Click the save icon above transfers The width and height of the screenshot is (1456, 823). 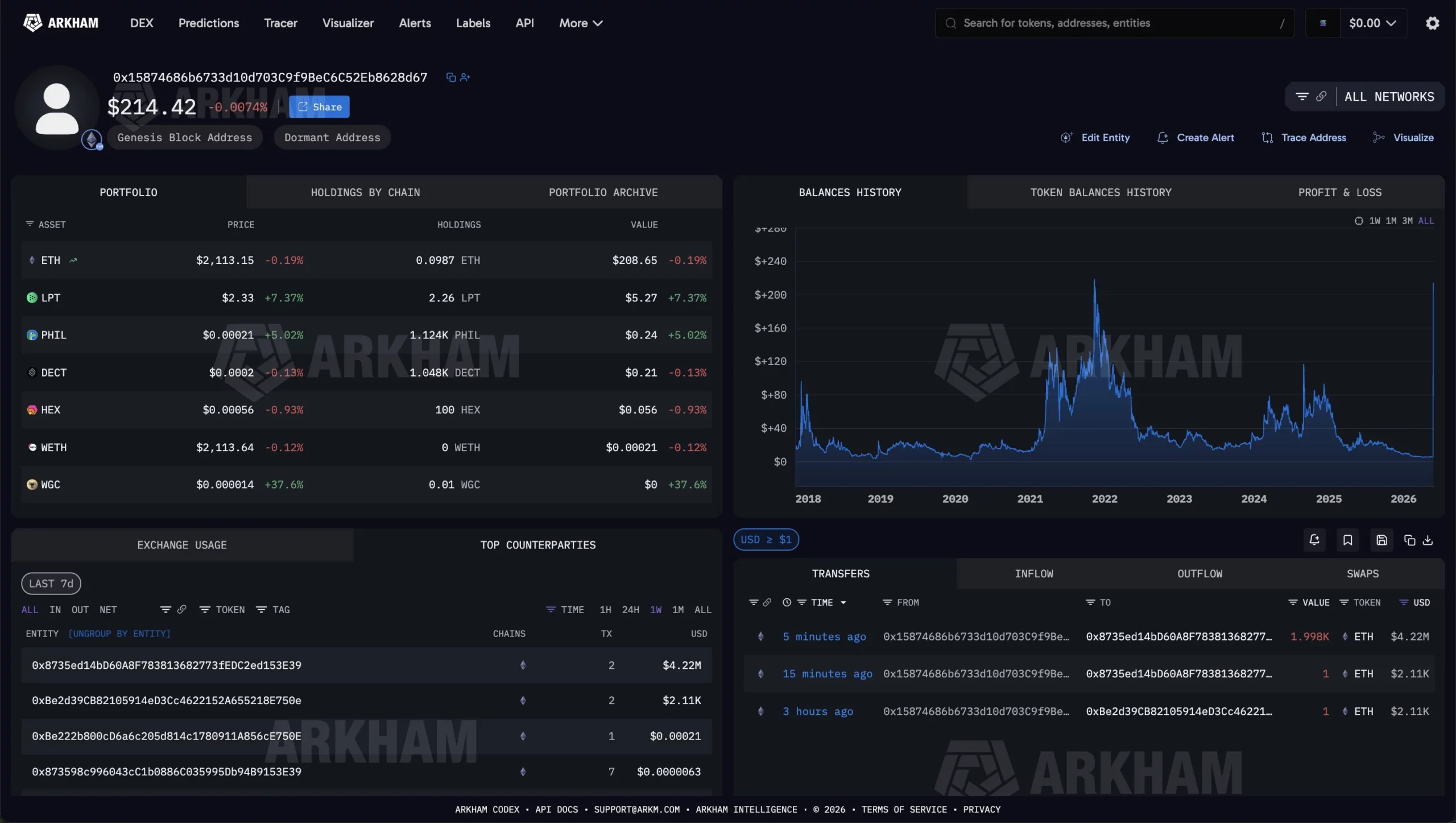pyautogui.click(x=1381, y=540)
